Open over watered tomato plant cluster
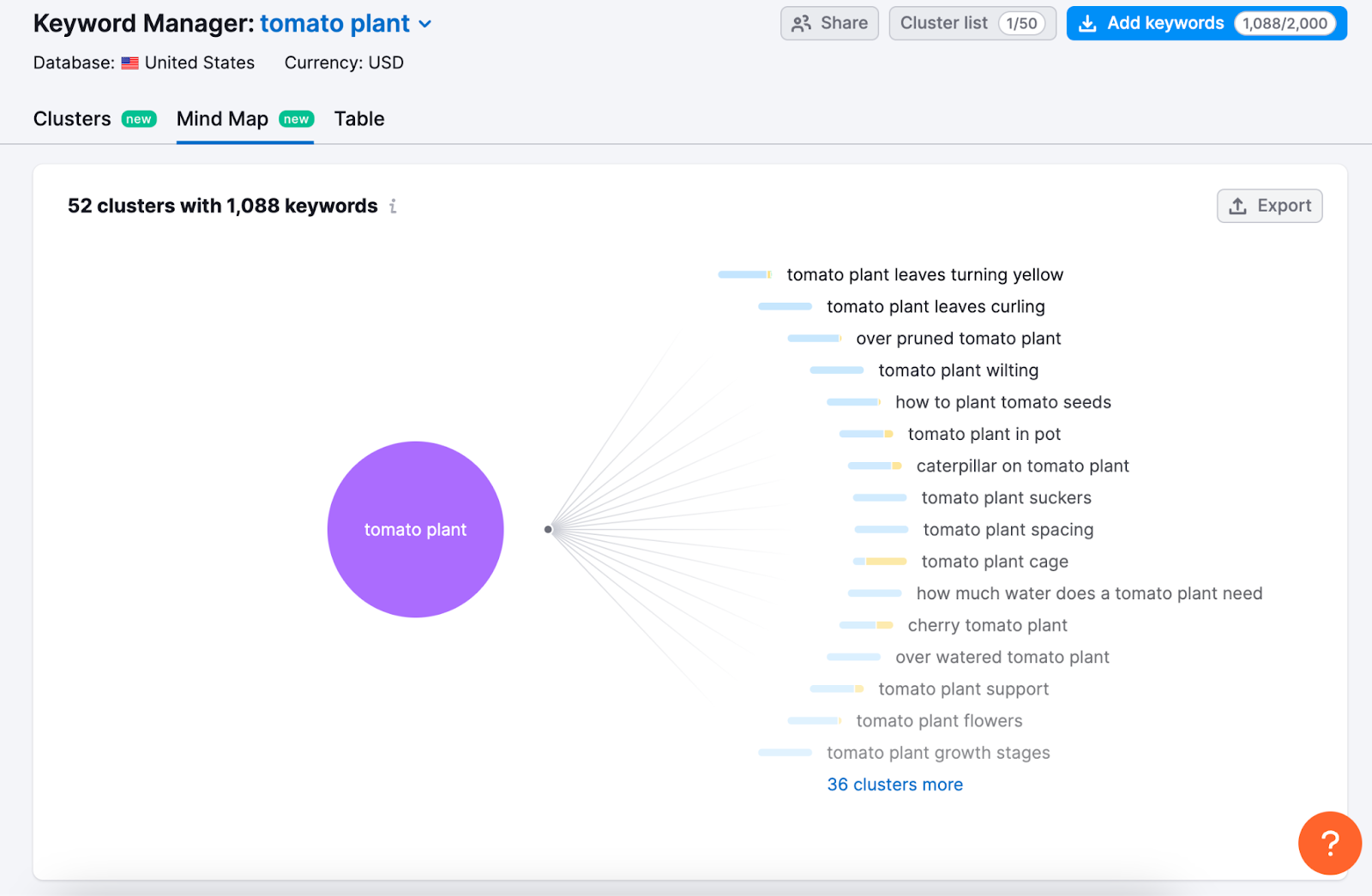Image resolution: width=1372 pixels, height=896 pixels. coord(1002,657)
